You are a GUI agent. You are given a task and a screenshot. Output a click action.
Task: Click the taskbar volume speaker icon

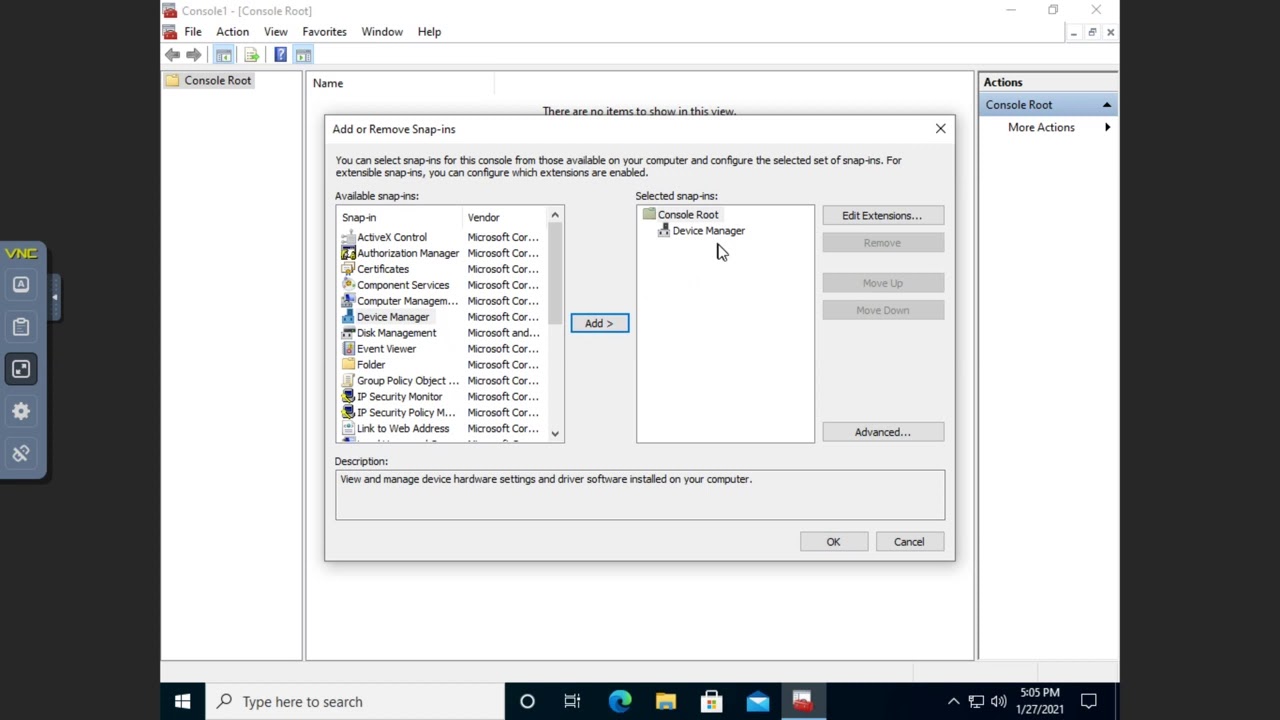(x=998, y=701)
